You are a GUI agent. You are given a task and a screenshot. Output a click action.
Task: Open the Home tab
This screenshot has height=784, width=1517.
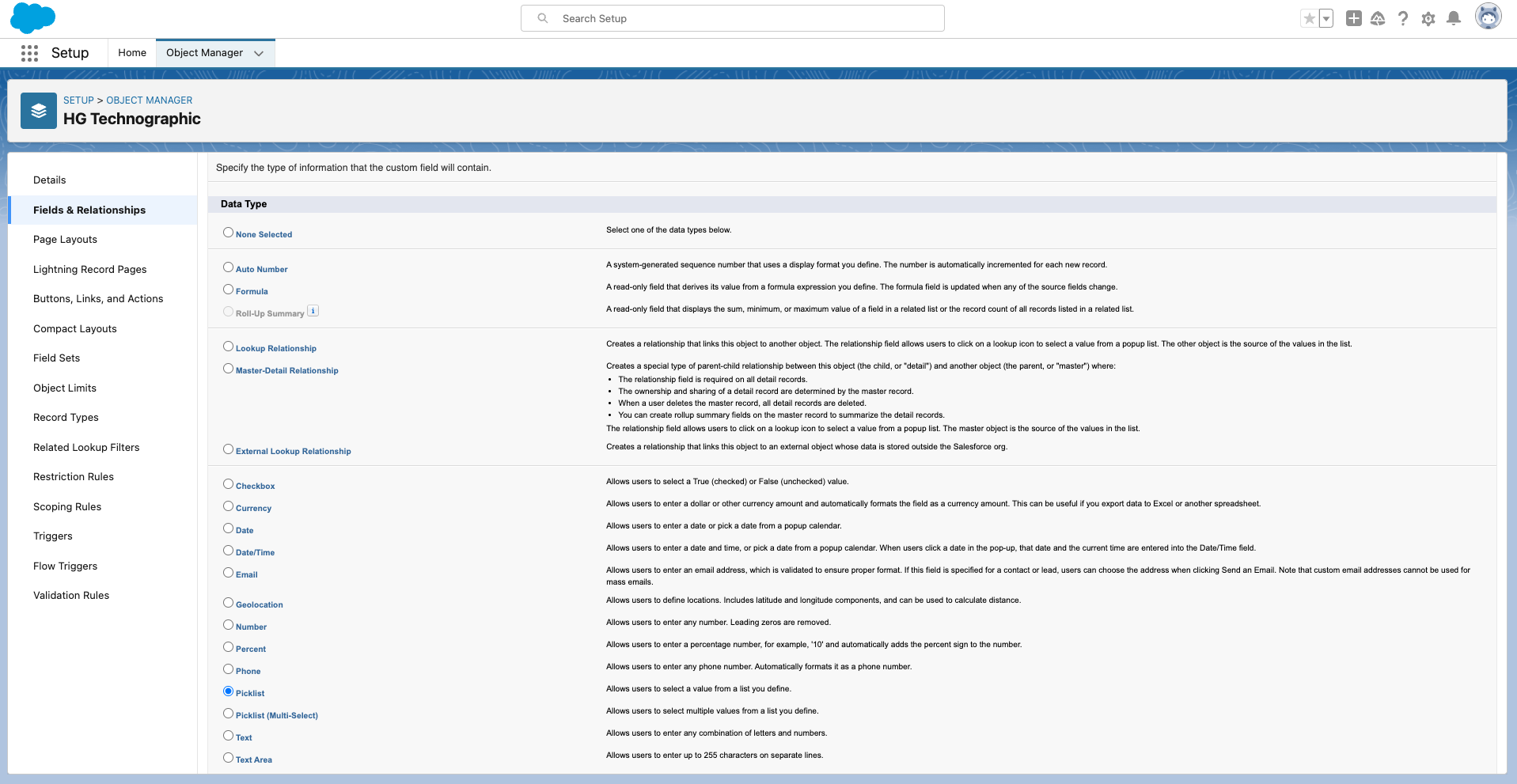coord(132,53)
